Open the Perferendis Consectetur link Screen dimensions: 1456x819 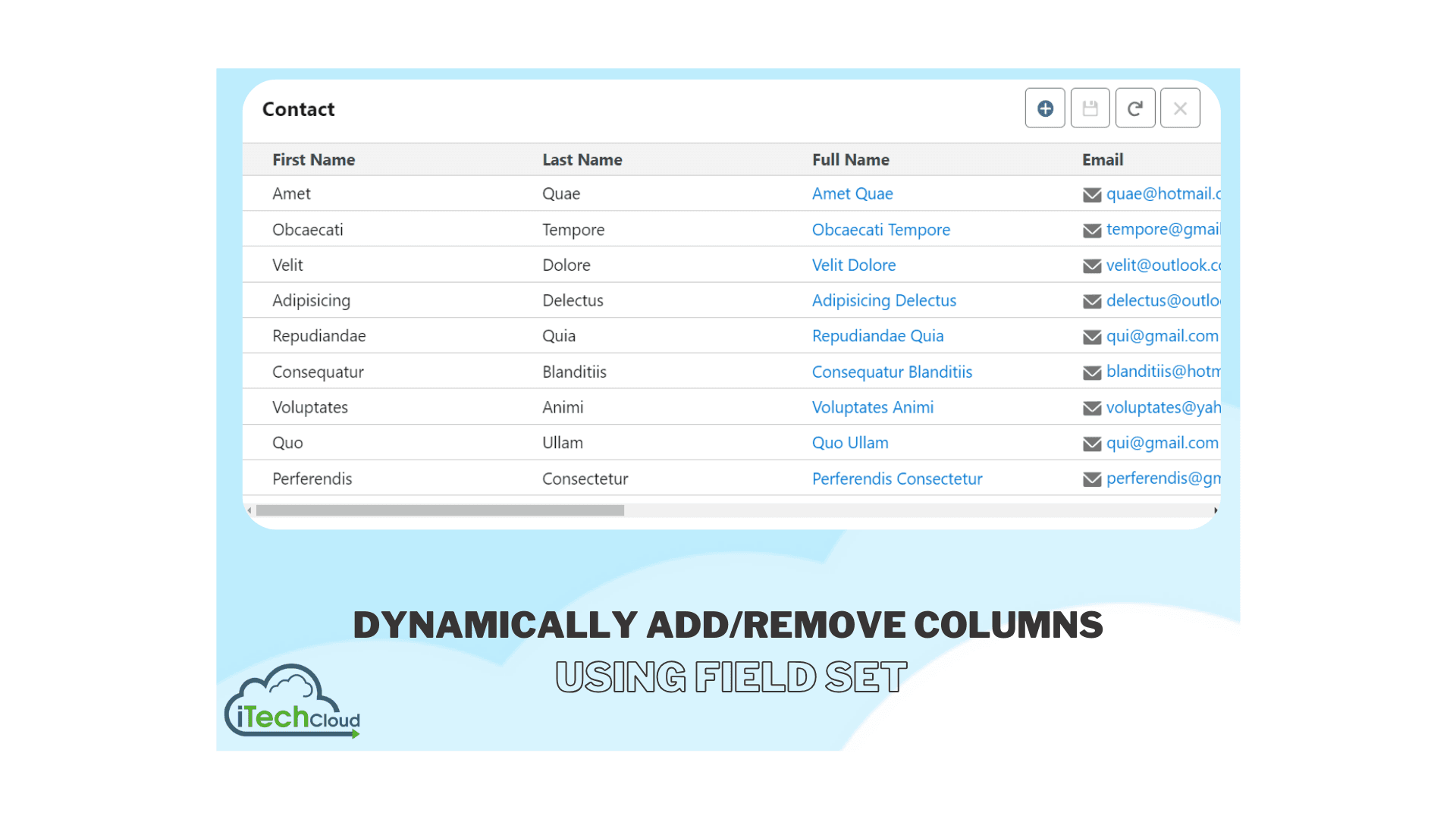pos(897,479)
